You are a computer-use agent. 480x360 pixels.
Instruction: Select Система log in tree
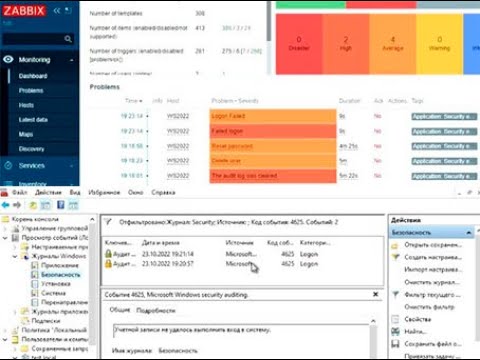(x=53, y=293)
